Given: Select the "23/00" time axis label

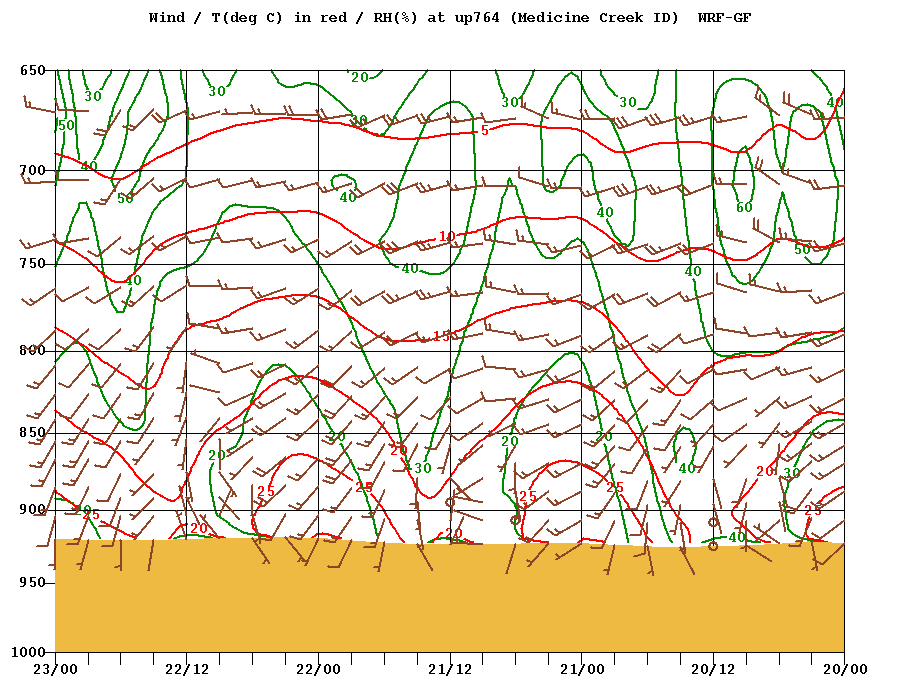Looking at the screenshot, I should [56, 670].
